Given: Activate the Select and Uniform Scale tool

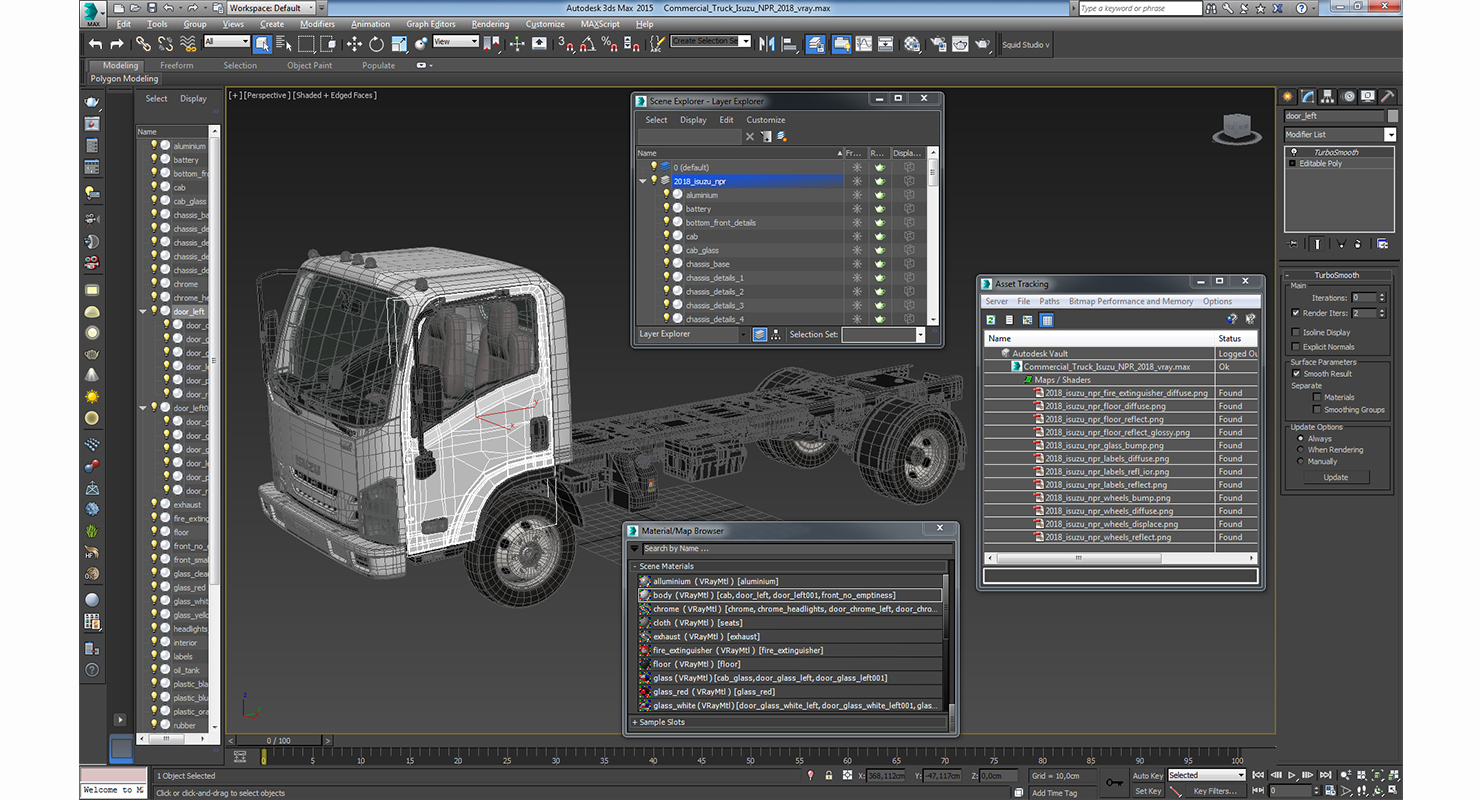Looking at the screenshot, I should point(399,44).
